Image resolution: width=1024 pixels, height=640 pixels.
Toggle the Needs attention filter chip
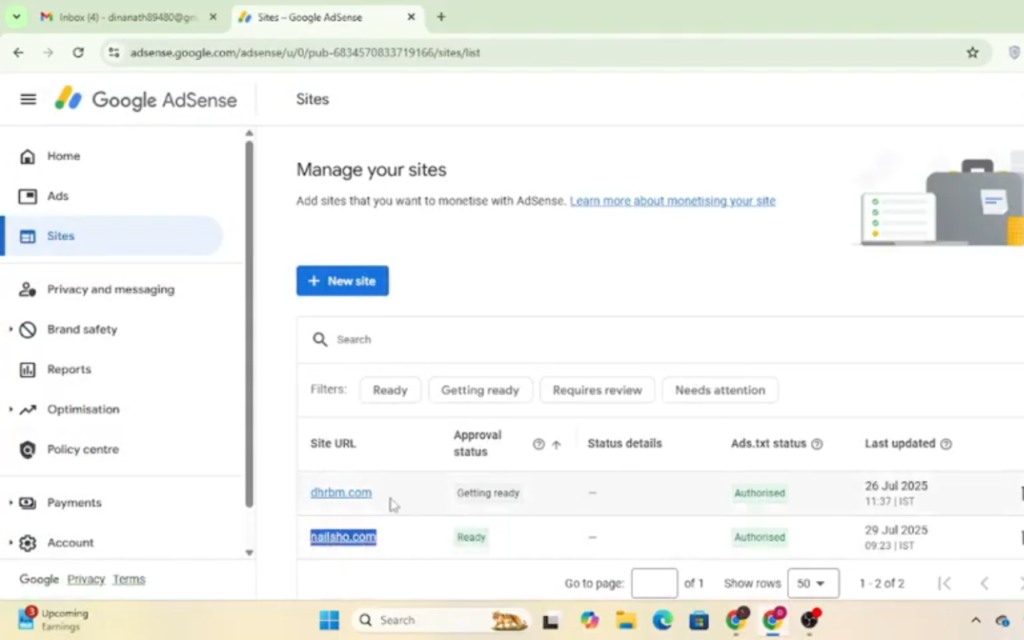719,390
